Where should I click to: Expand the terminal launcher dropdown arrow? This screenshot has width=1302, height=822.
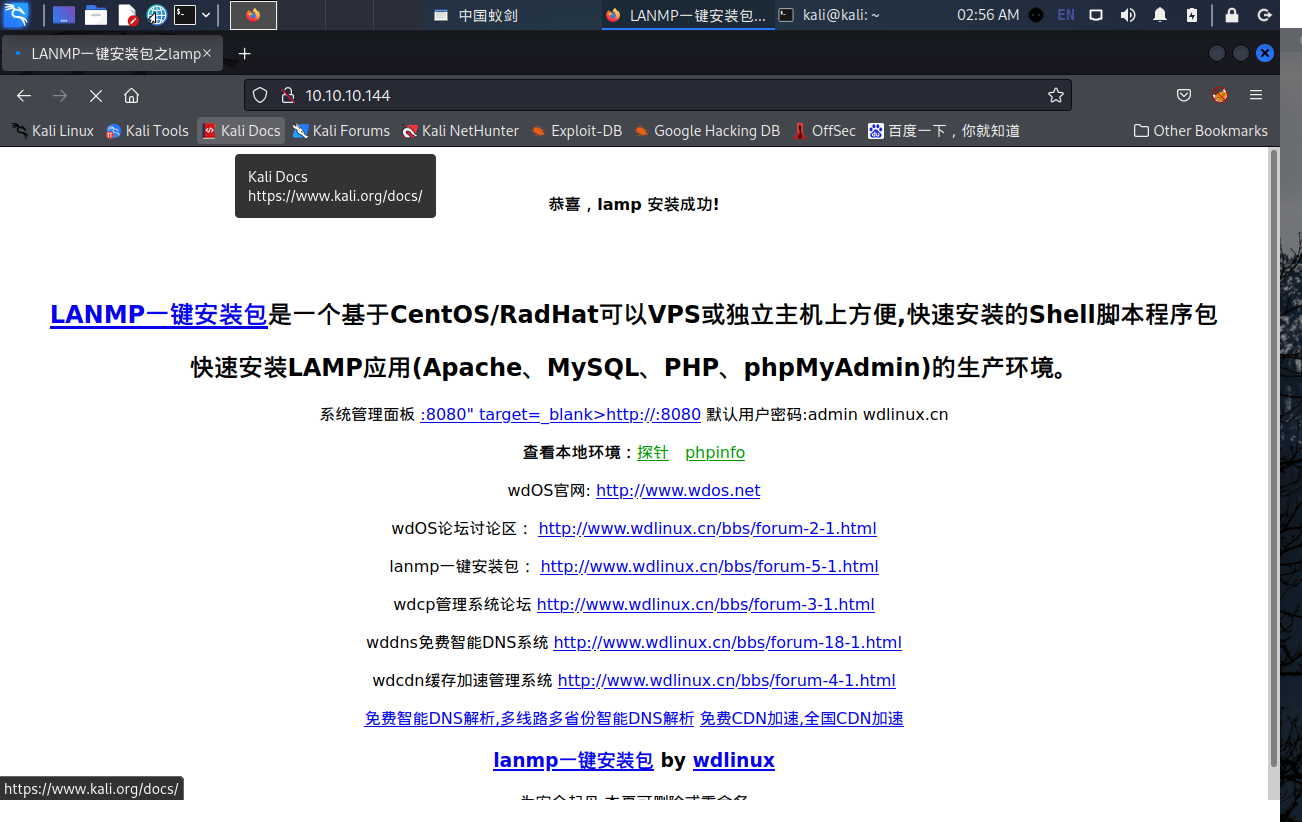206,15
